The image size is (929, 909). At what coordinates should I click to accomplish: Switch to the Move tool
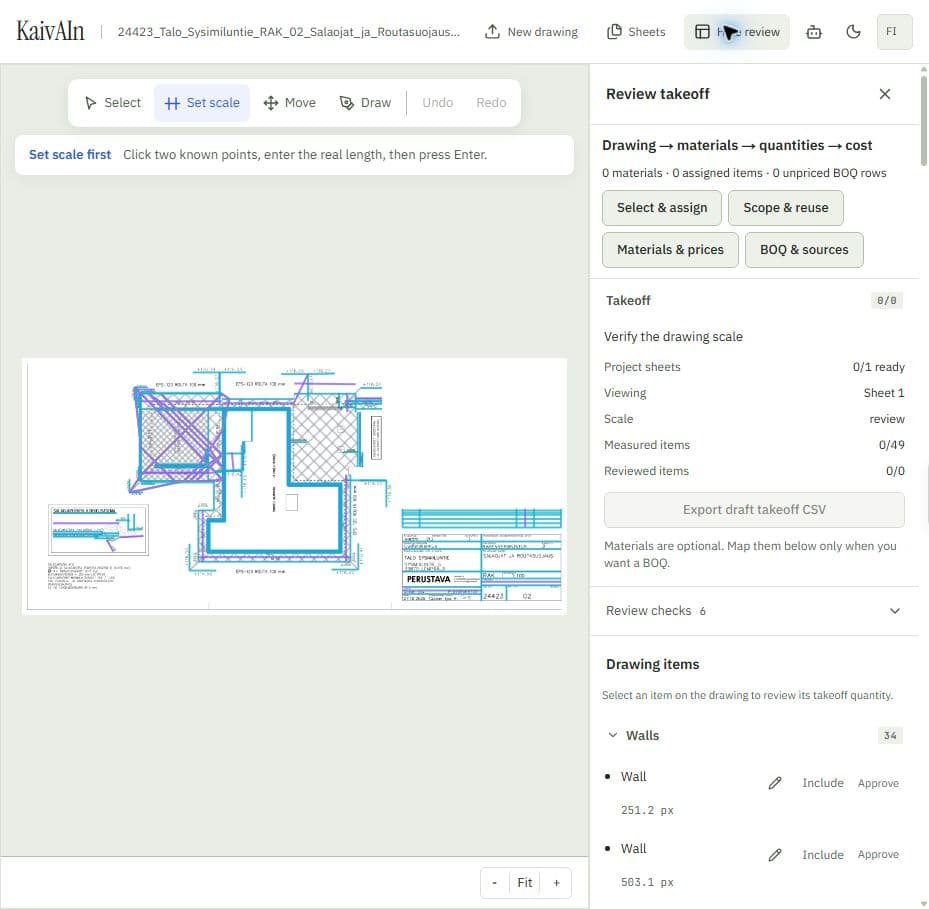[290, 103]
